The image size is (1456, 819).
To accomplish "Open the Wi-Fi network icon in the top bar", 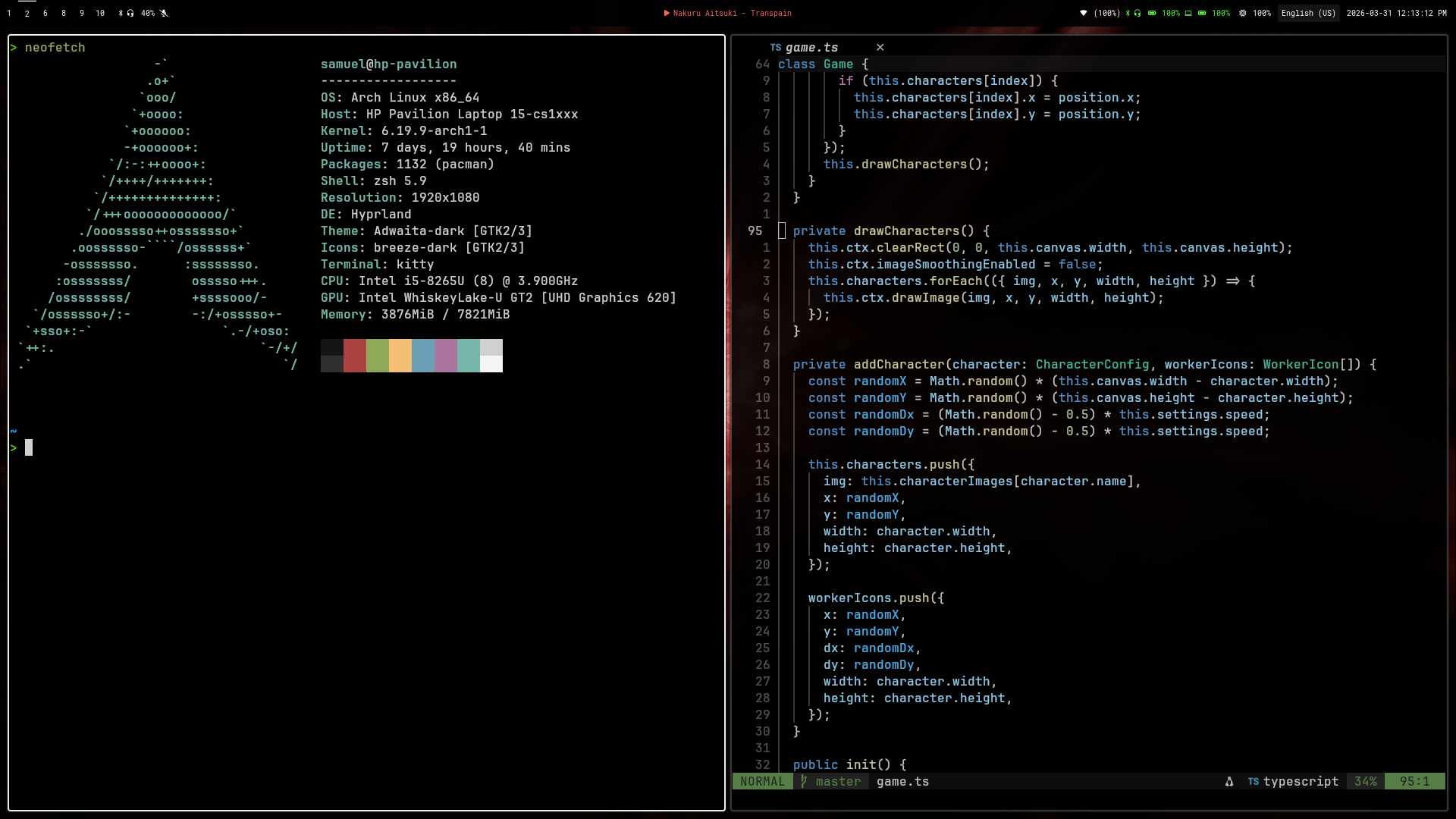I will [x=1084, y=13].
